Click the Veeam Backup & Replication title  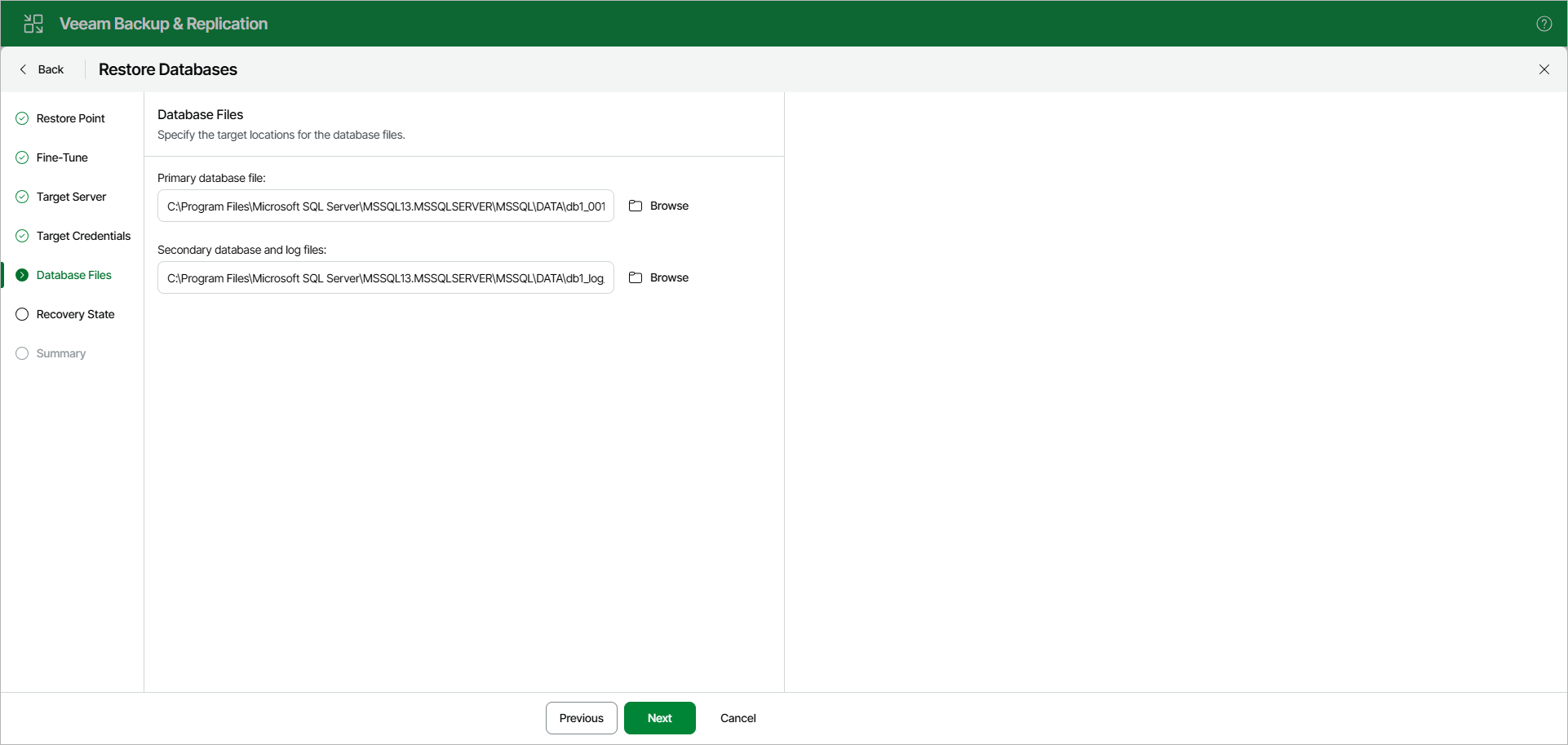(163, 24)
